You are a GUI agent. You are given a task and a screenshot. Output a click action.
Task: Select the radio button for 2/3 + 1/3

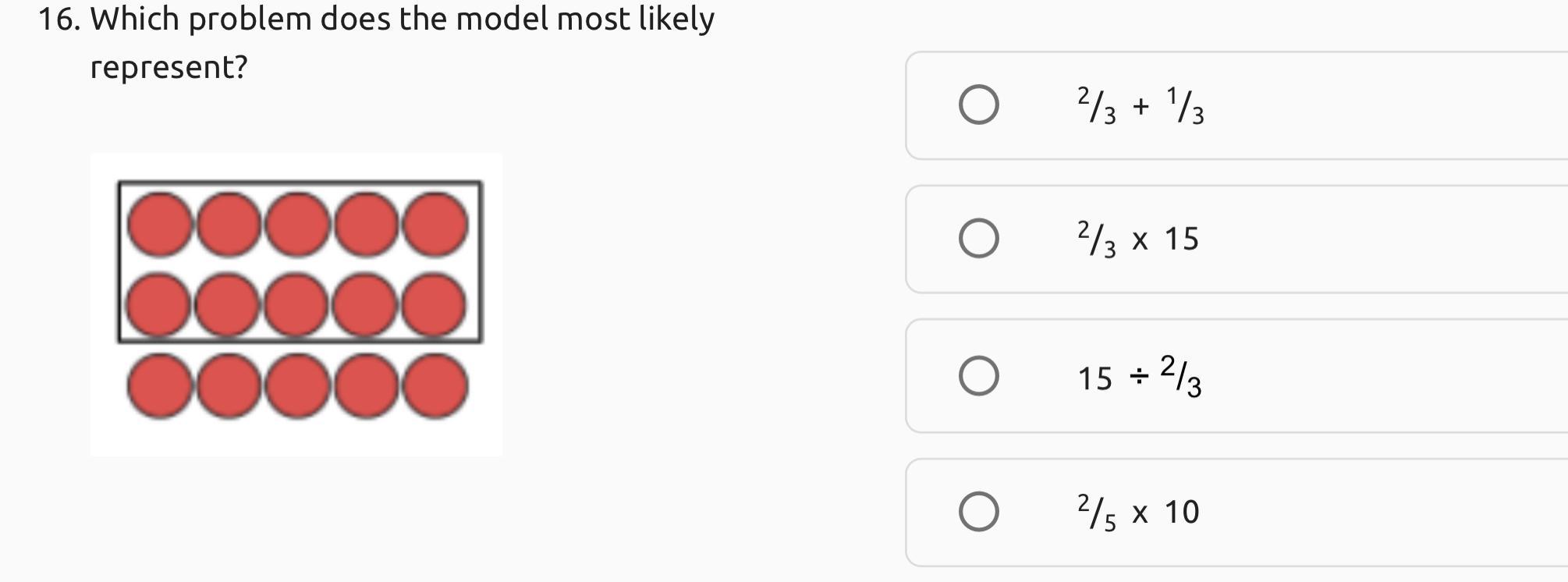(x=978, y=105)
